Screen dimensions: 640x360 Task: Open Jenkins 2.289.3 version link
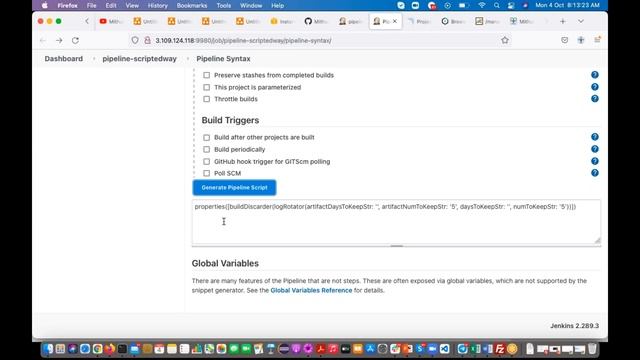574,326
